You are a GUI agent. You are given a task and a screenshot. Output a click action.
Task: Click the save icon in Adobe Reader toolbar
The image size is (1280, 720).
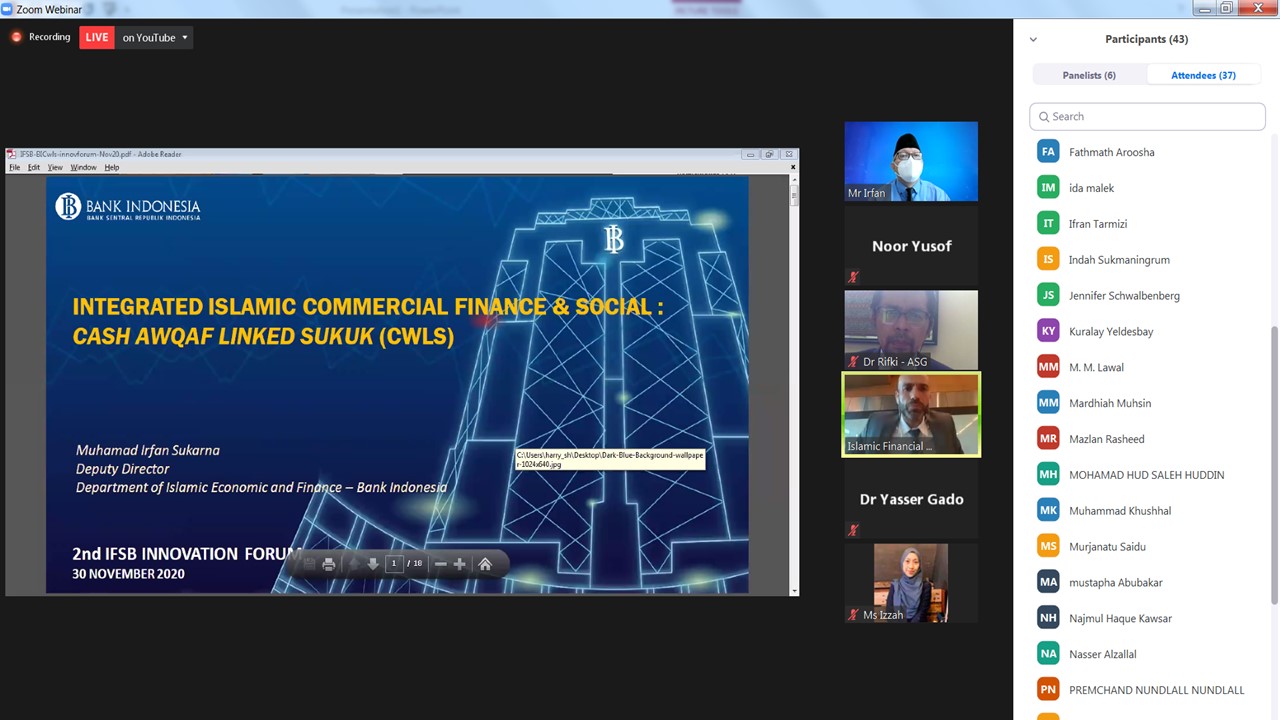pos(309,564)
